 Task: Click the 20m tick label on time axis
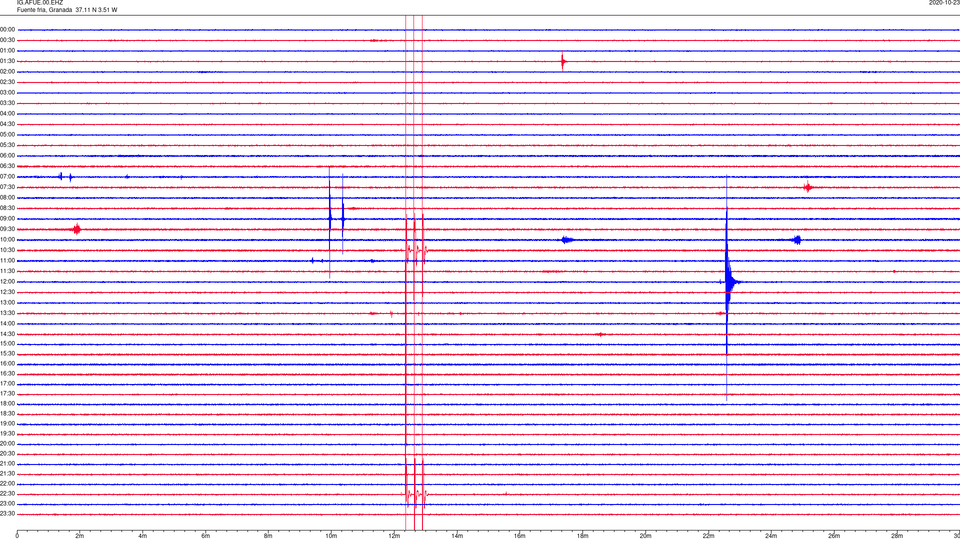point(645,536)
